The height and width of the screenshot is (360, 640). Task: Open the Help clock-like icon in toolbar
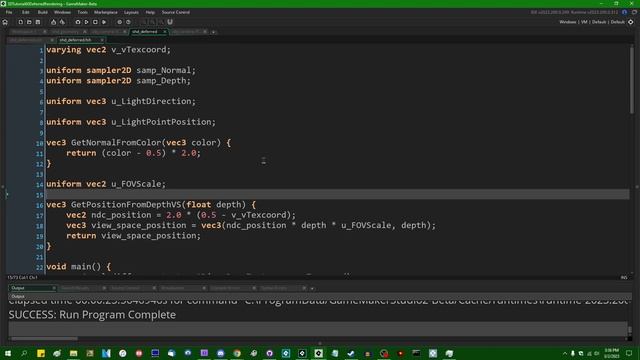pos(128,22)
